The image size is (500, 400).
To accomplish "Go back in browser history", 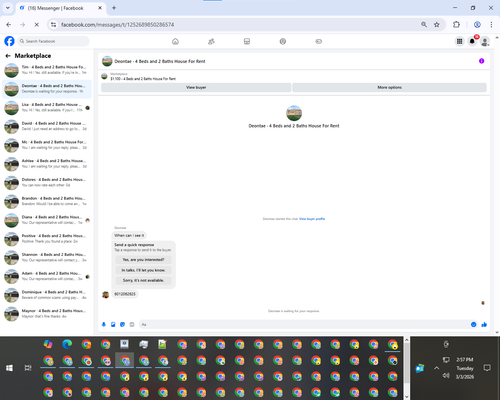I will pyautogui.click(x=9, y=24).
